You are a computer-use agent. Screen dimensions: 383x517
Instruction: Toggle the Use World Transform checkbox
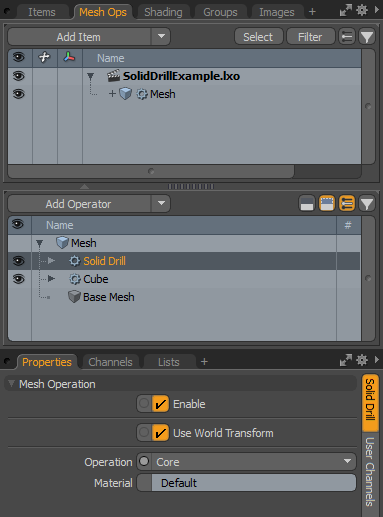(x=160, y=433)
